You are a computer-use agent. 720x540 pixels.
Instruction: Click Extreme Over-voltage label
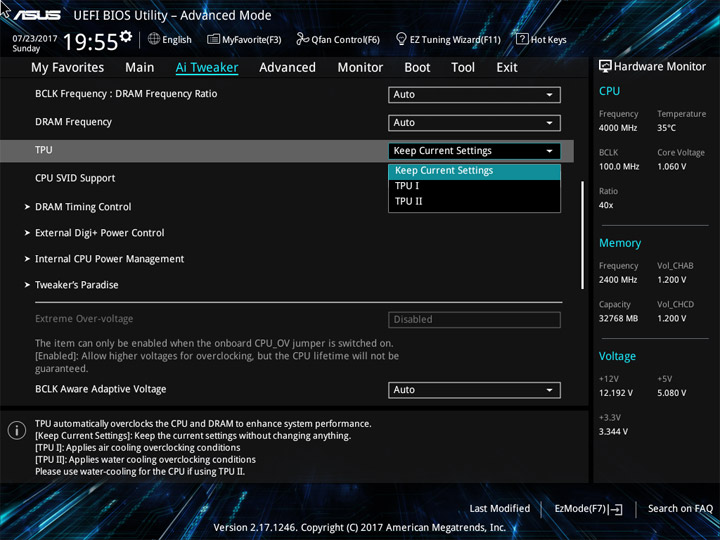[x=84, y=319]
